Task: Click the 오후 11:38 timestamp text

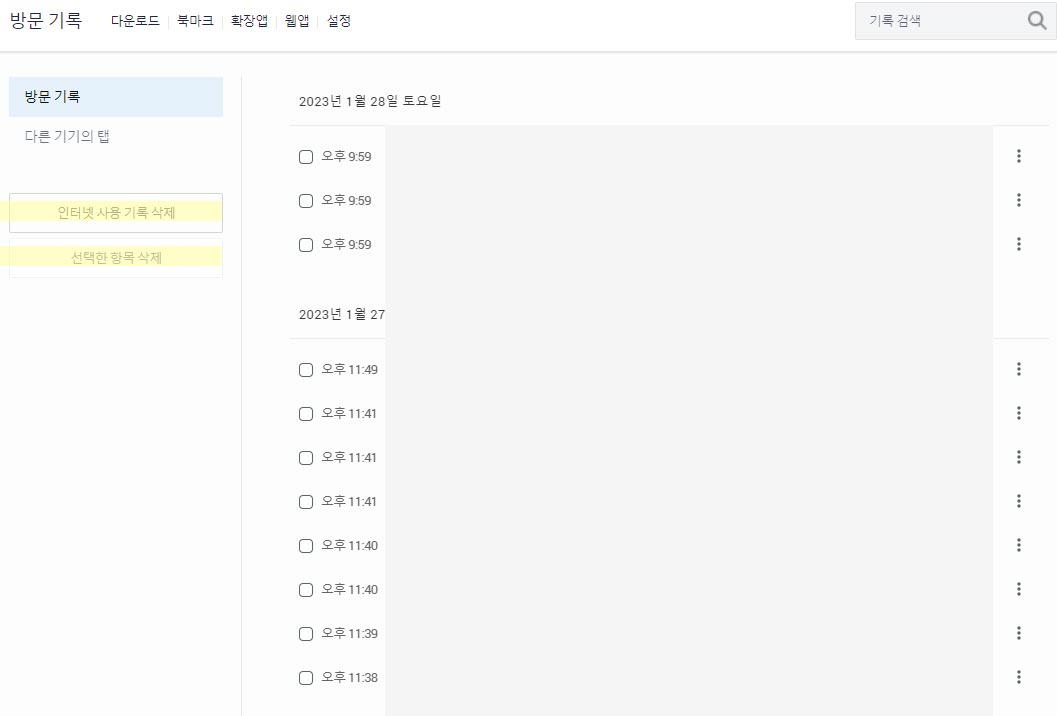Action: [x=349, y=678]
